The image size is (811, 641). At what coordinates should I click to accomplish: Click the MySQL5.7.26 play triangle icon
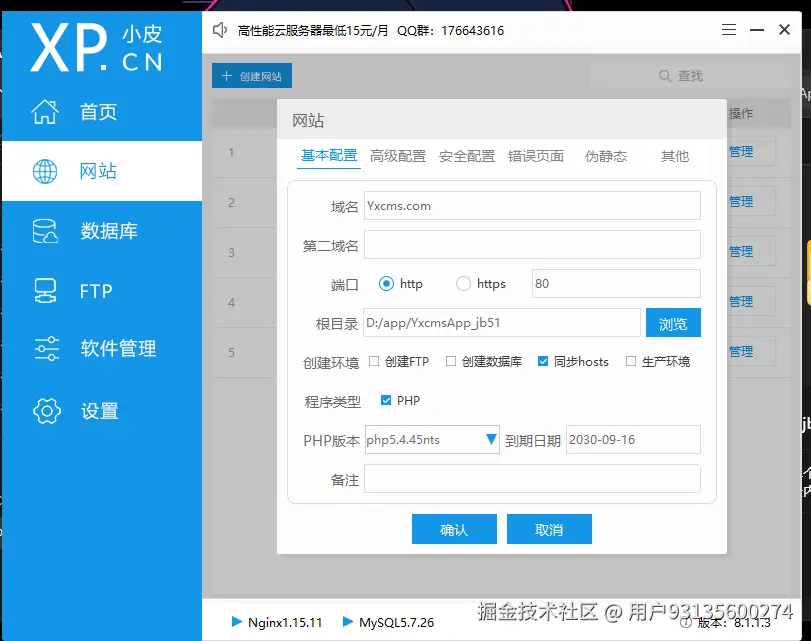348,621
